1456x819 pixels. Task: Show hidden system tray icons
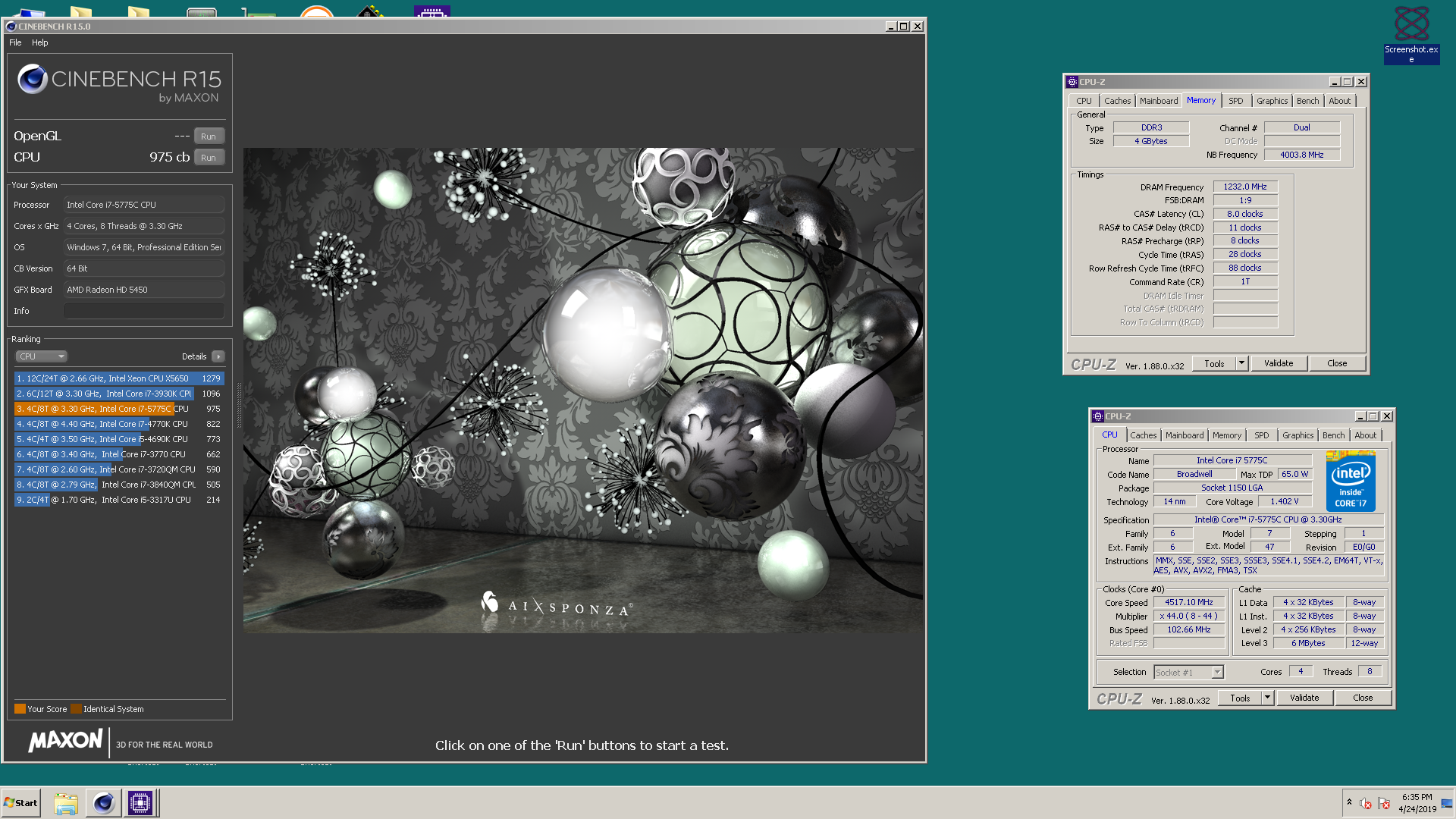1349,802
